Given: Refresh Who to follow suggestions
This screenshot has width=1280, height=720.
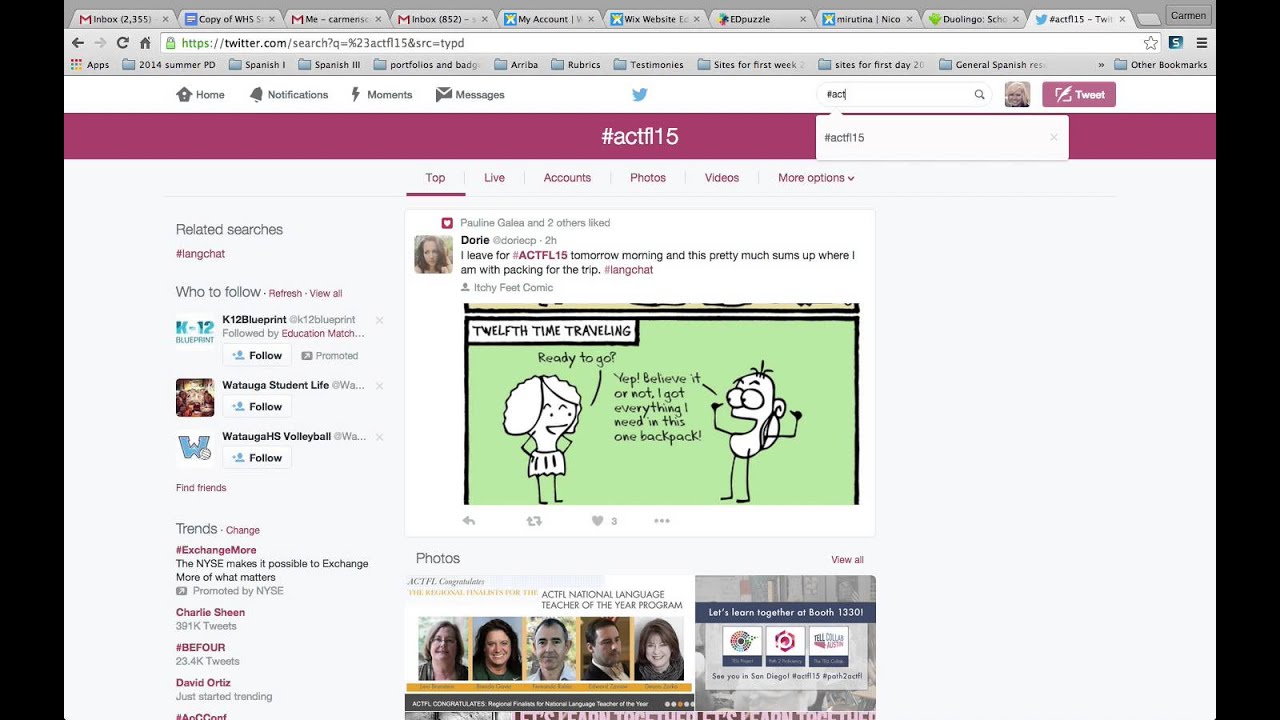Looking at the screenshot, I should coord(285,294).
